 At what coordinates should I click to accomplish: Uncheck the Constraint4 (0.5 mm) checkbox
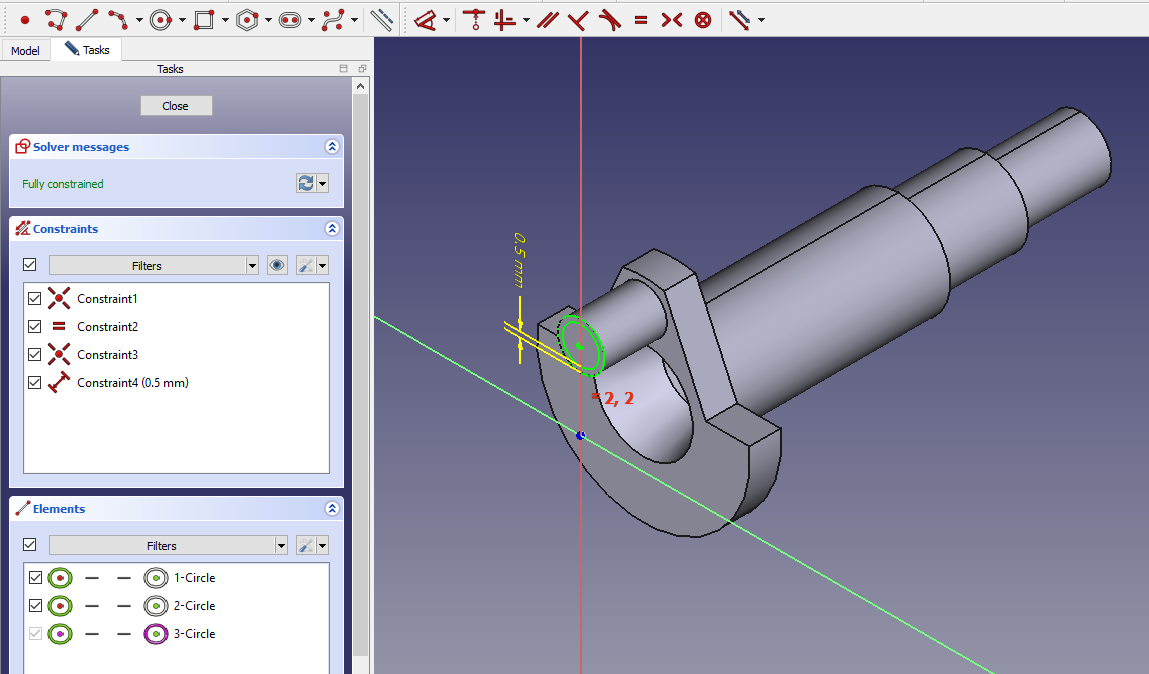click(x=35, y=383)
